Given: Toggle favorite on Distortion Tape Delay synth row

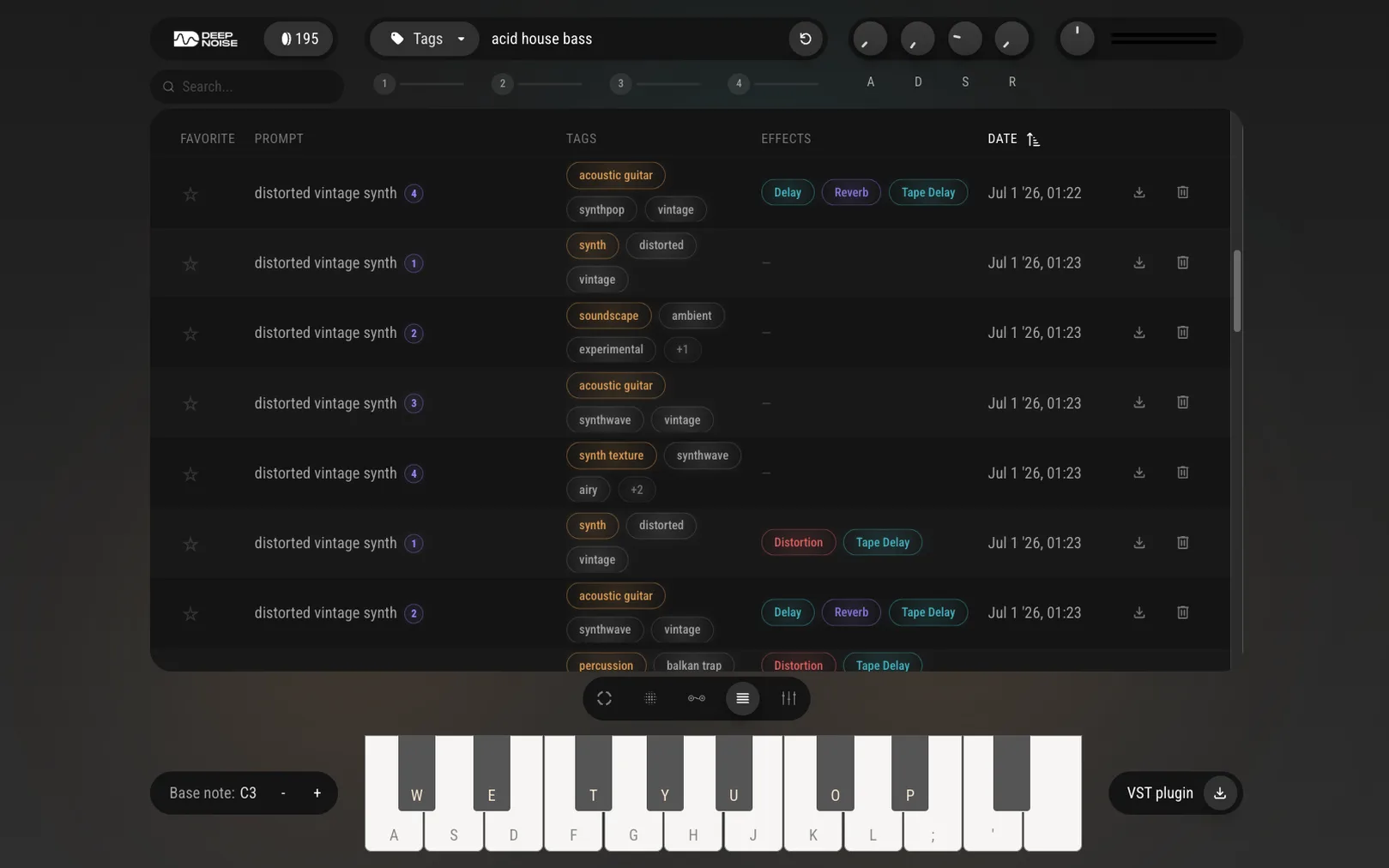Looking at the screenshot, I should coord(190,544).
